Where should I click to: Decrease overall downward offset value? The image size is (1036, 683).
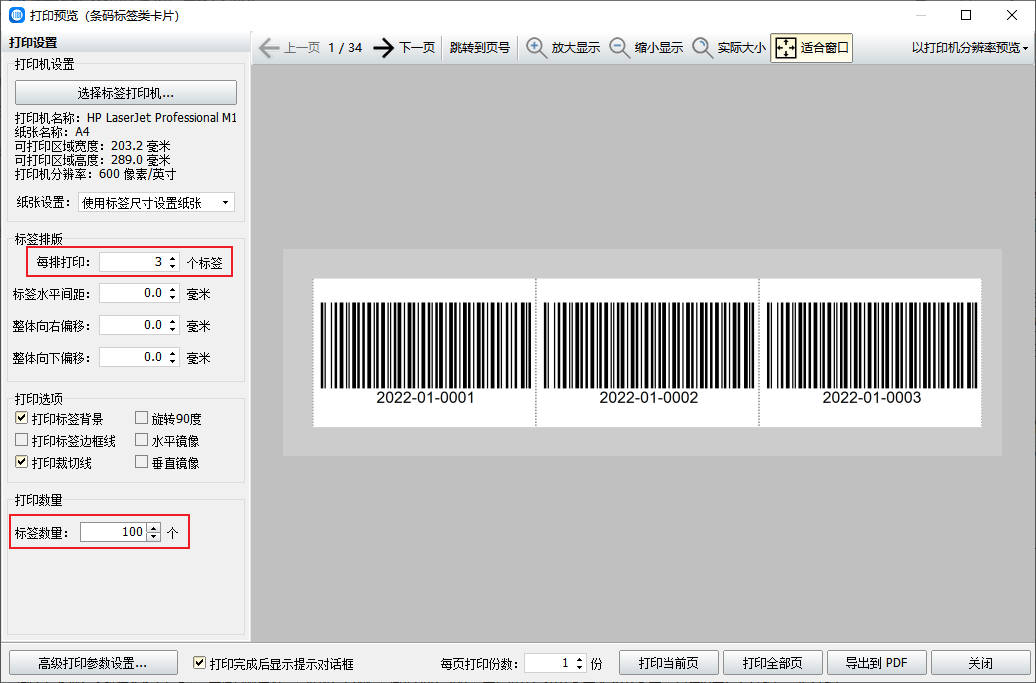pyautogui.click(x=172, y=361)
